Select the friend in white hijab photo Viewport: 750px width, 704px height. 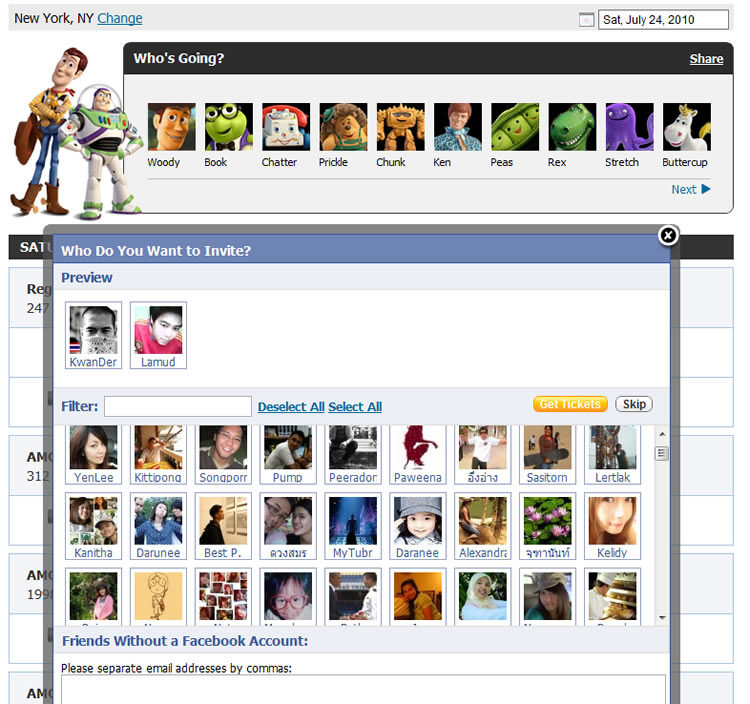click(483, 596)
